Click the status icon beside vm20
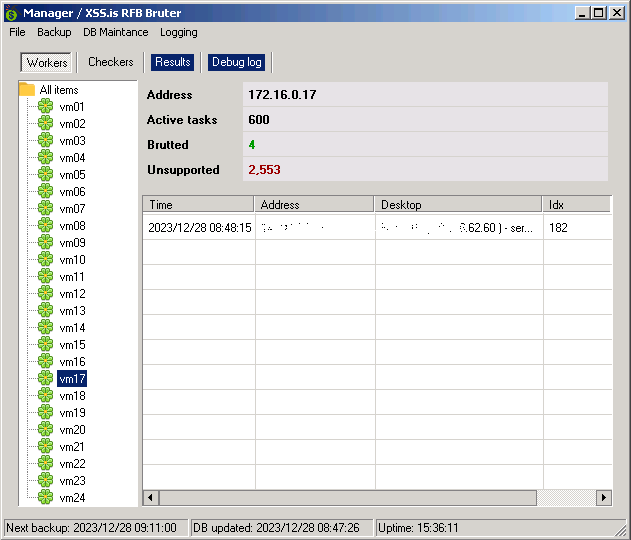 45,429
